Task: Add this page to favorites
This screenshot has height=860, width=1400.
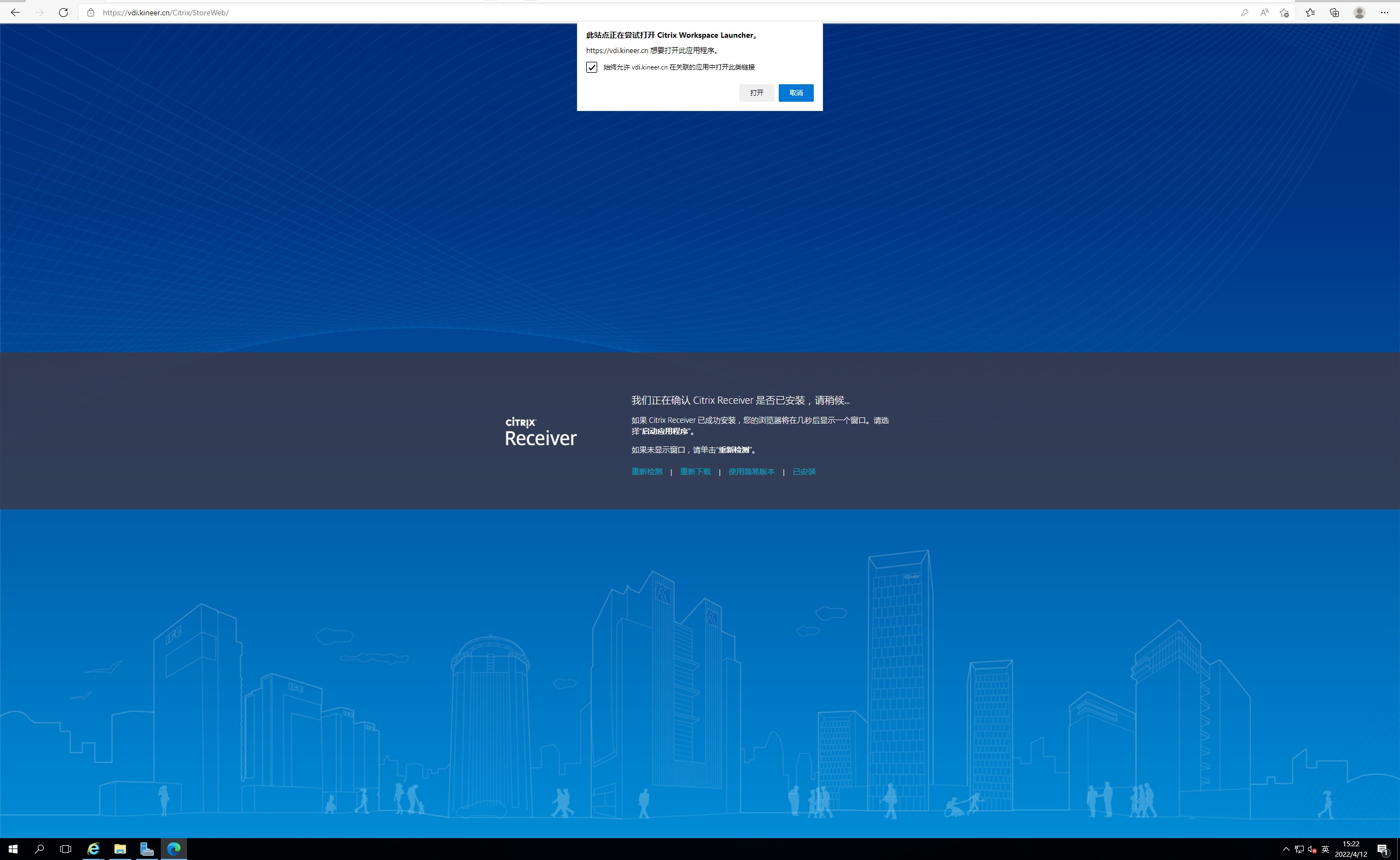Action: click(x=1284, y=13)
